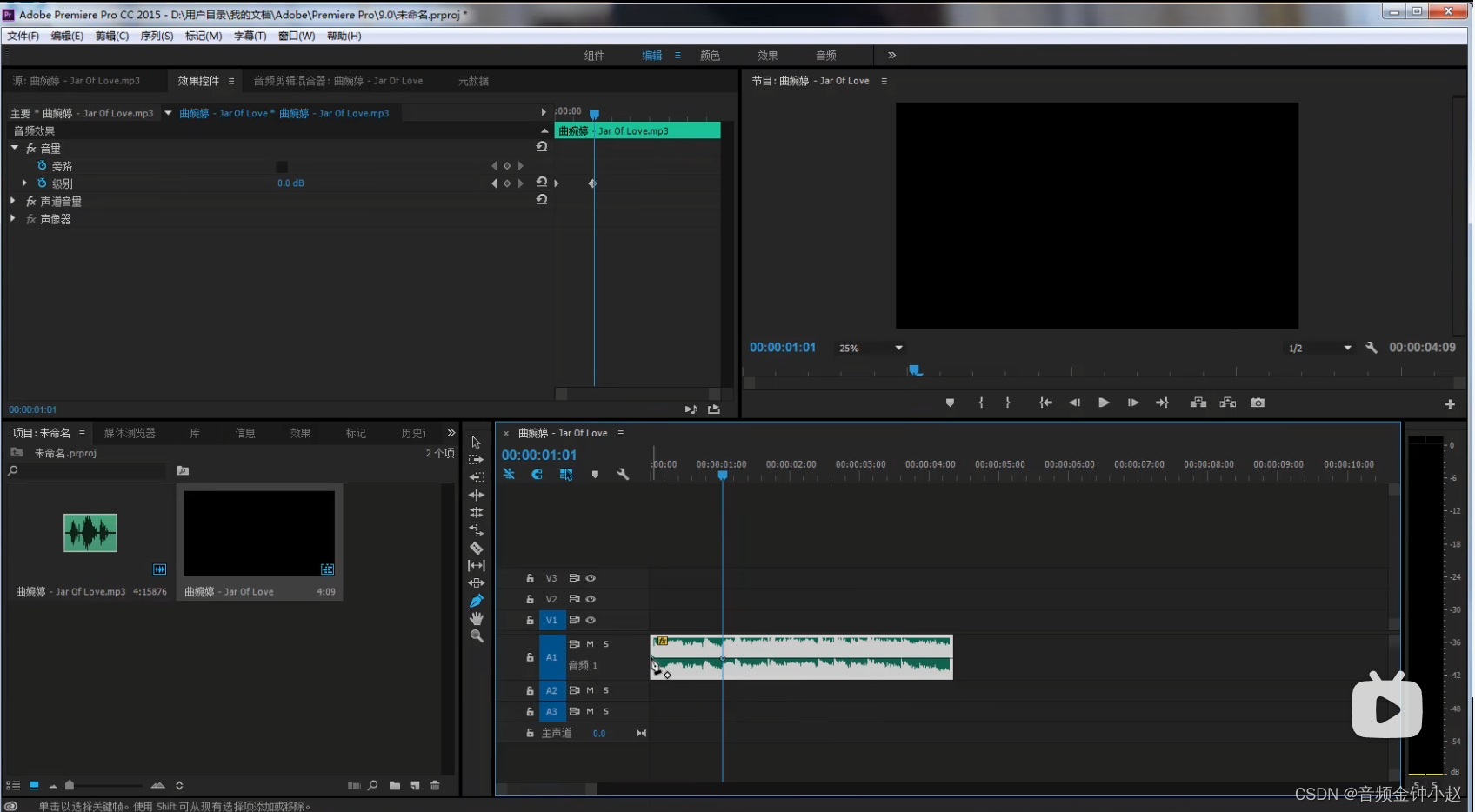Select the Selection arrow tool
The width and height of the screenshot is (1475, 812).
tap(476, 443)
